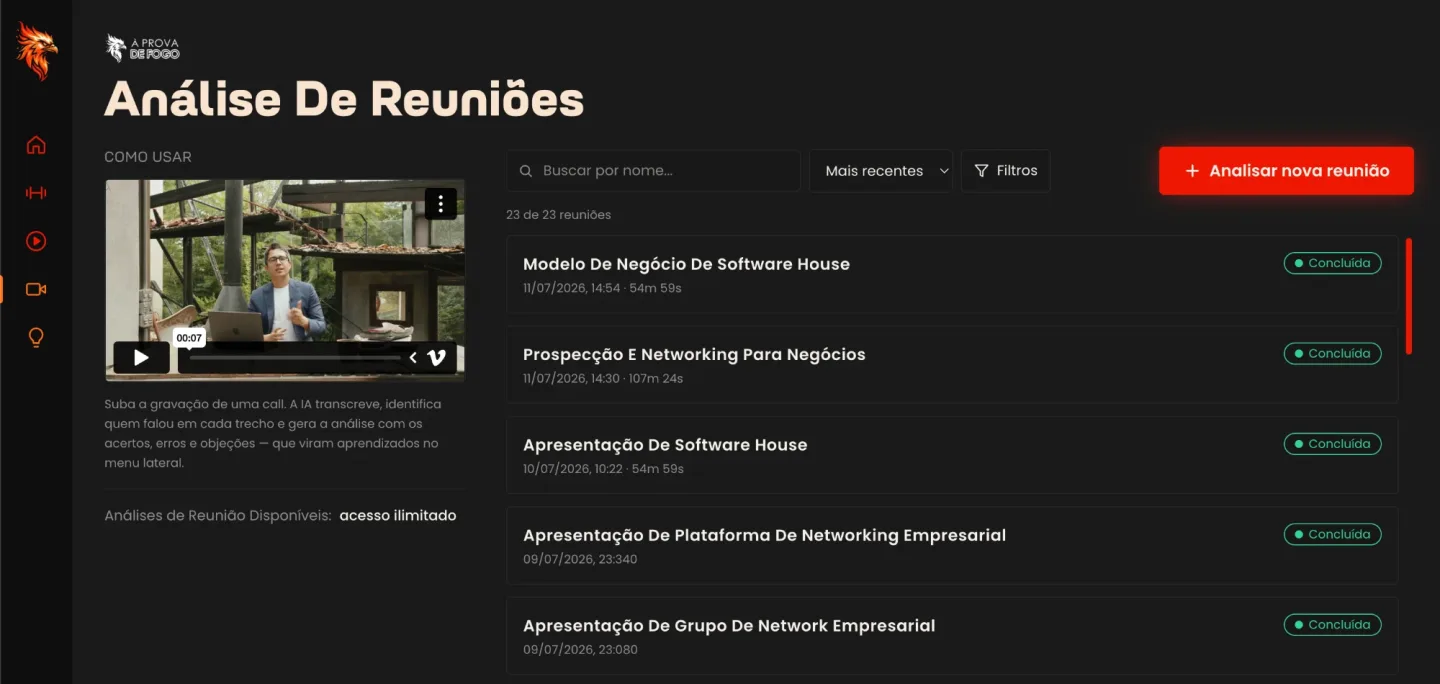Click the 'acesso ilimitado' text
Viewport: 1440px width, 684px height.
coord(398,516)
